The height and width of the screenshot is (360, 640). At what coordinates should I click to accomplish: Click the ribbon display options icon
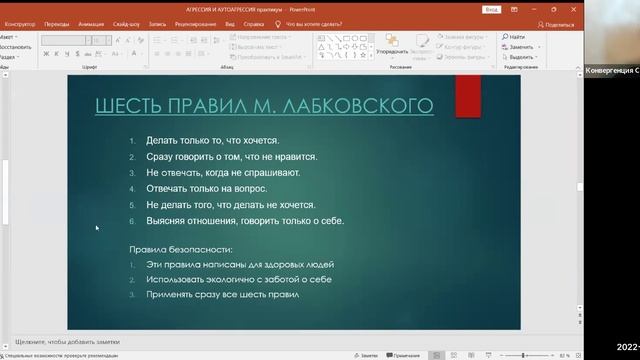[514, 9]
